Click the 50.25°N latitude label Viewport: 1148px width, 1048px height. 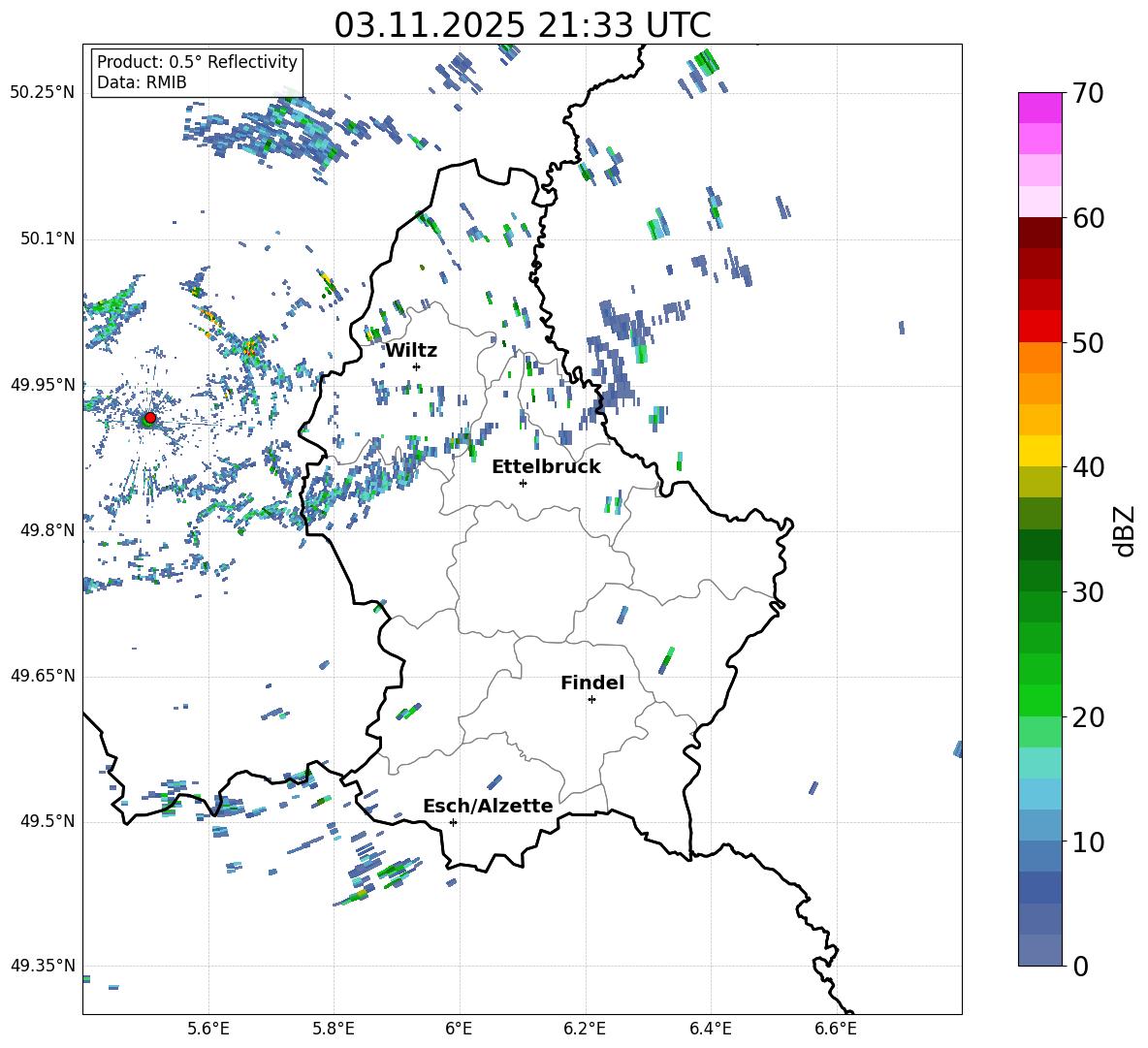pyautogui.click(x=43, y=93)
